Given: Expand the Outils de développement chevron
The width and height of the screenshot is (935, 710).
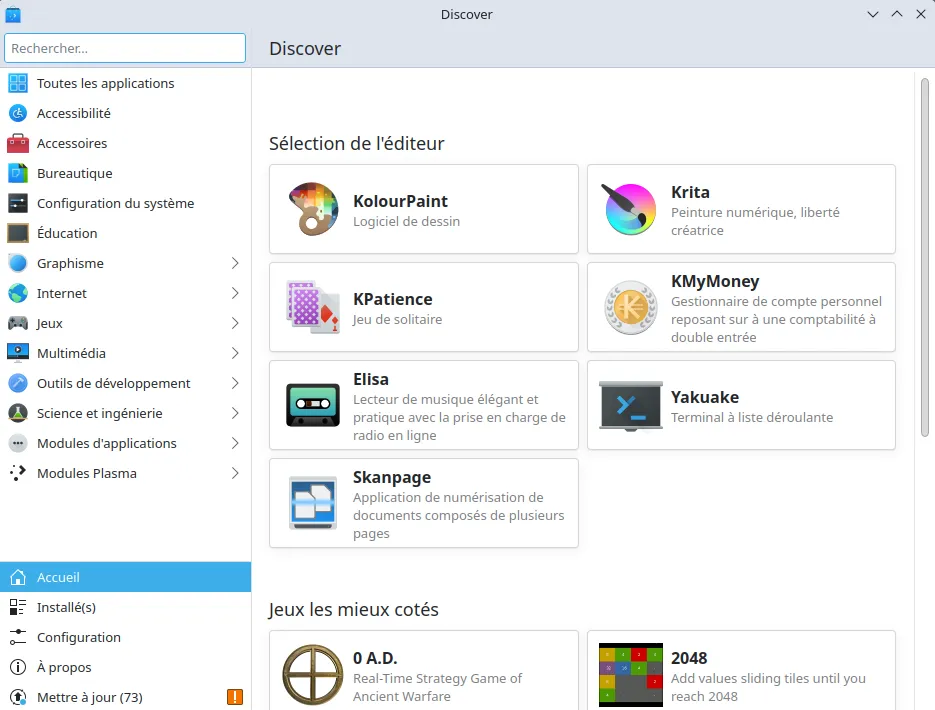Looking at the screenshot, I should click(x=235, y=383).
